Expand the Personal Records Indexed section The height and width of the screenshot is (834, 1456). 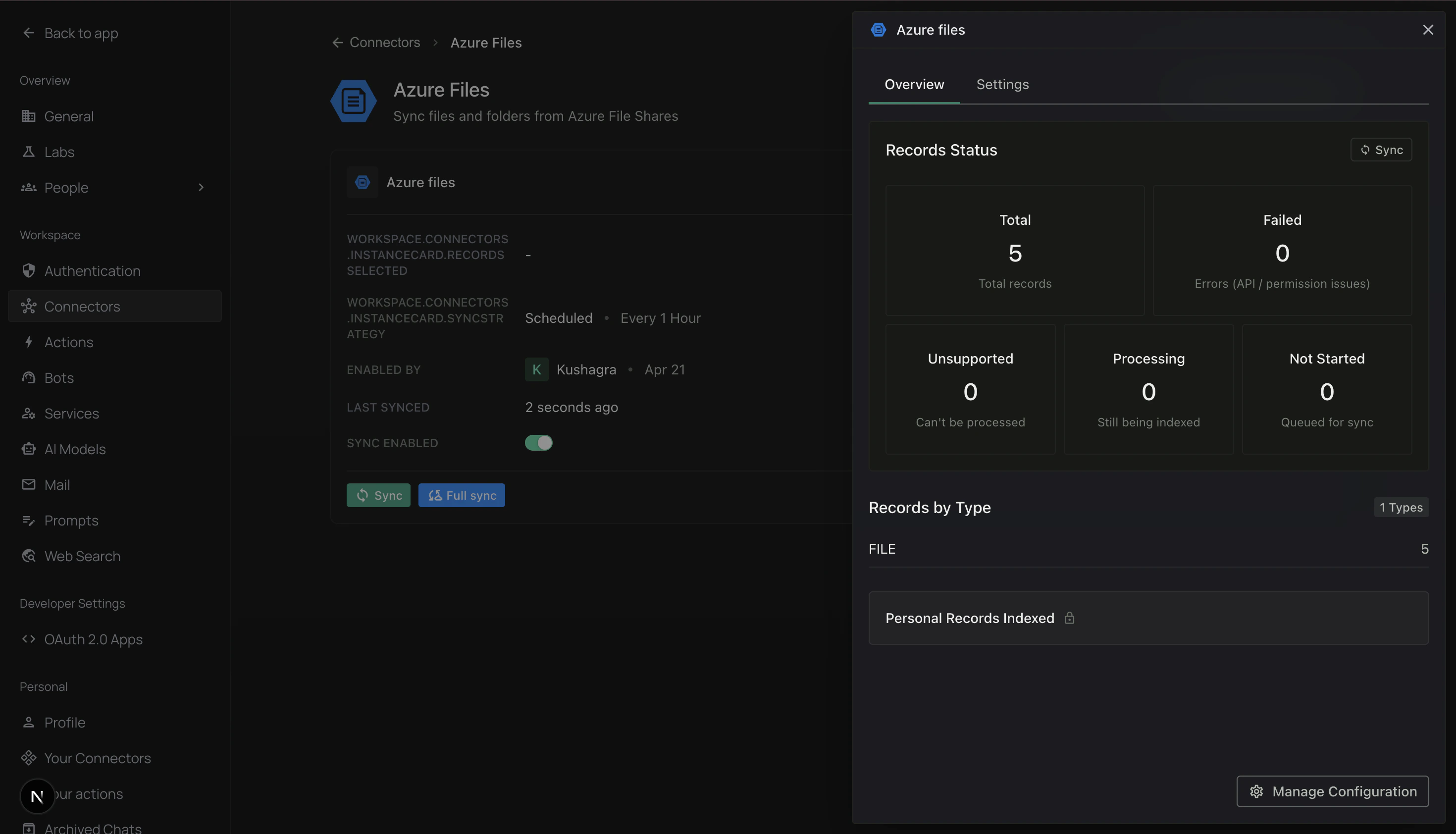pos(1148,618)
